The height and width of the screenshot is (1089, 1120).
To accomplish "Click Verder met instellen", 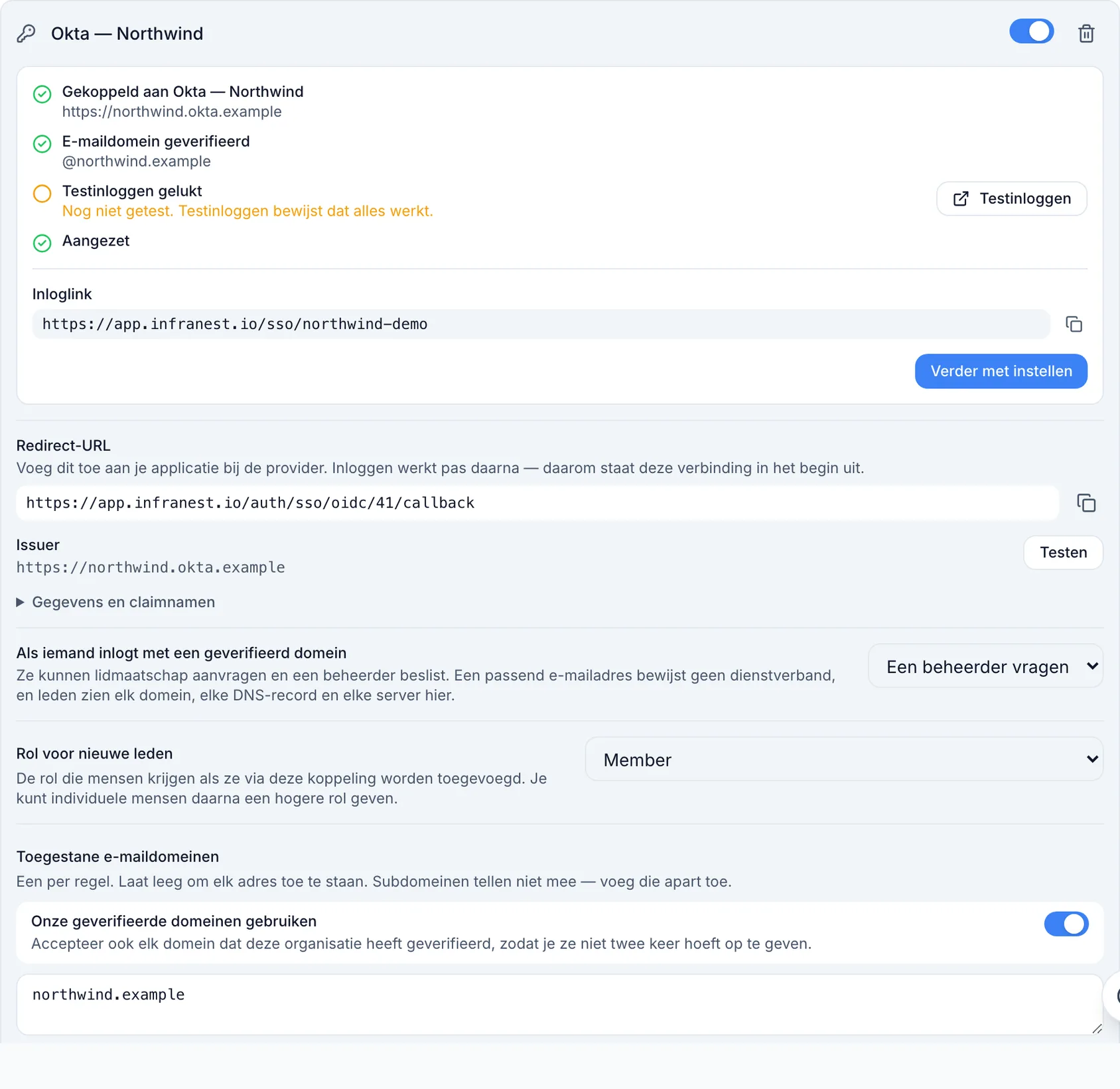I will click(1001, 371).
